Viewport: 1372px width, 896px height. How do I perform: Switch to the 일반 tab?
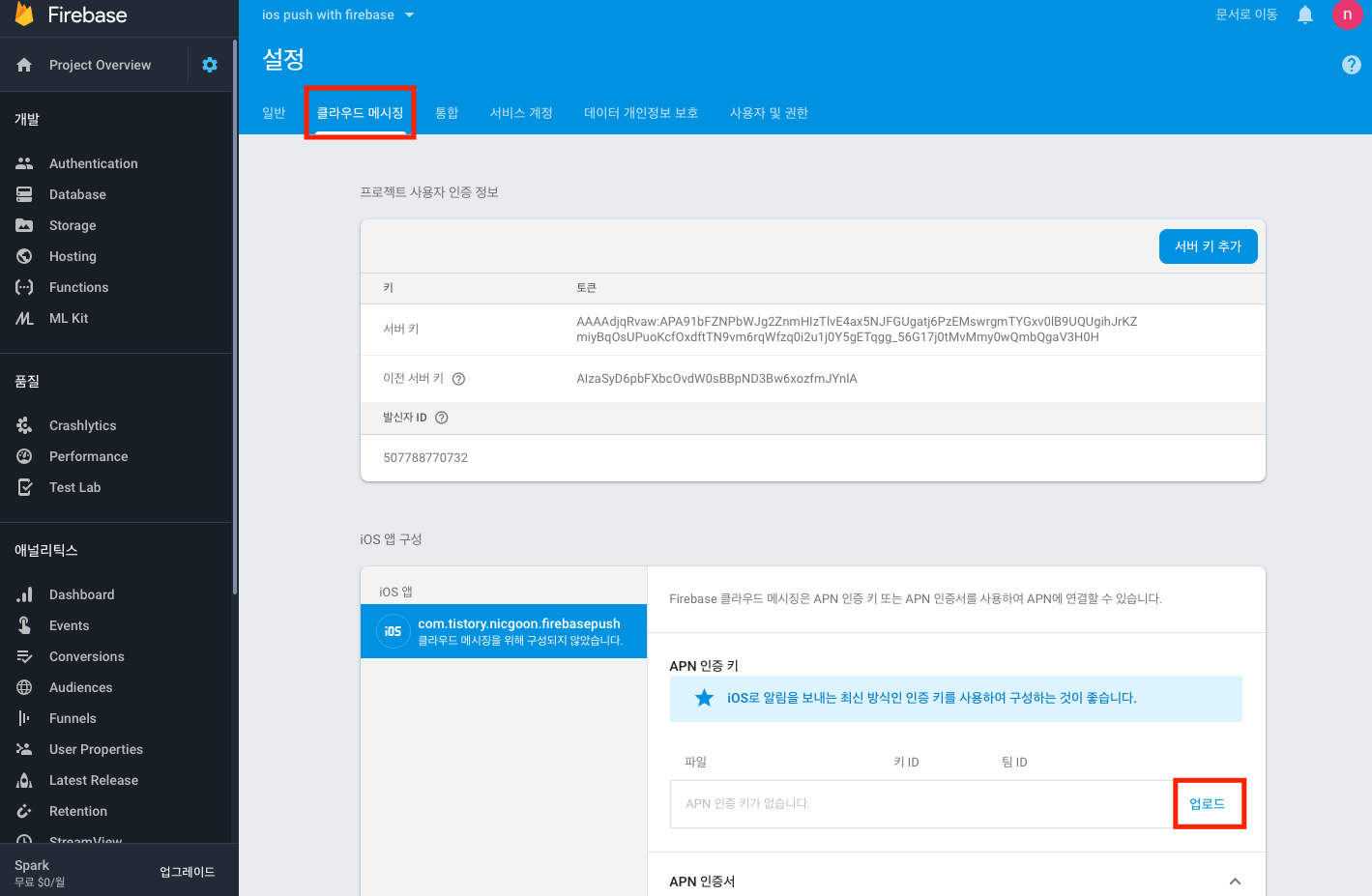(x=274, y=113)
